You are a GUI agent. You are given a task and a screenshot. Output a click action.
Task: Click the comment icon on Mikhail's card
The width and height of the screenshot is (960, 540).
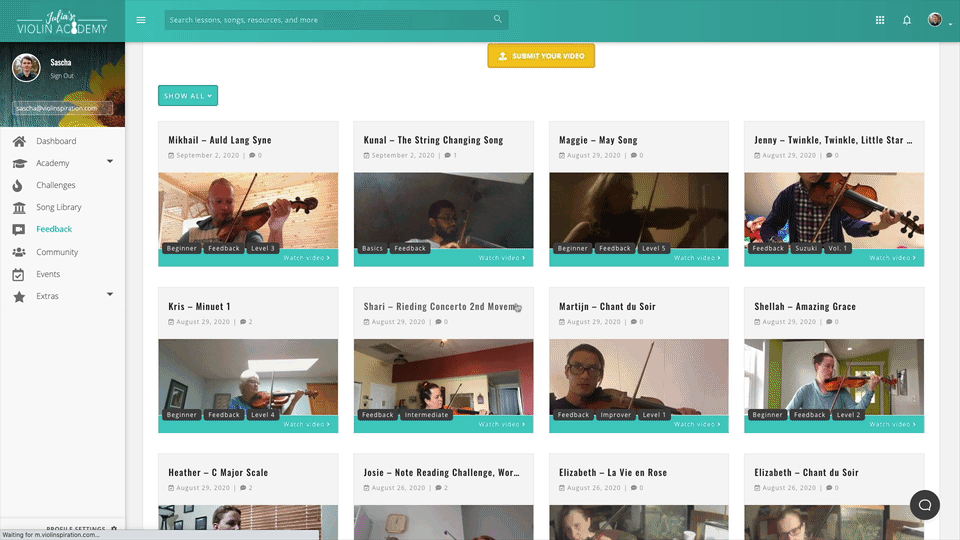coord(252,156)
